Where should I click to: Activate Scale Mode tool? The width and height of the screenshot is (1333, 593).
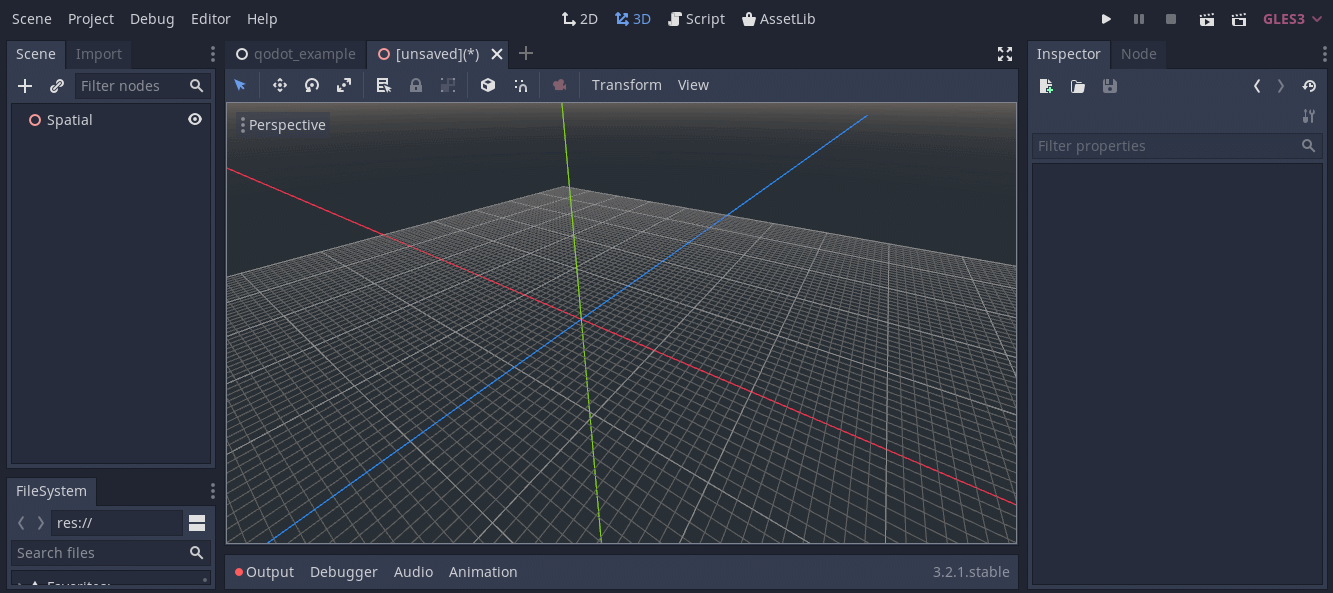point(344,85)
